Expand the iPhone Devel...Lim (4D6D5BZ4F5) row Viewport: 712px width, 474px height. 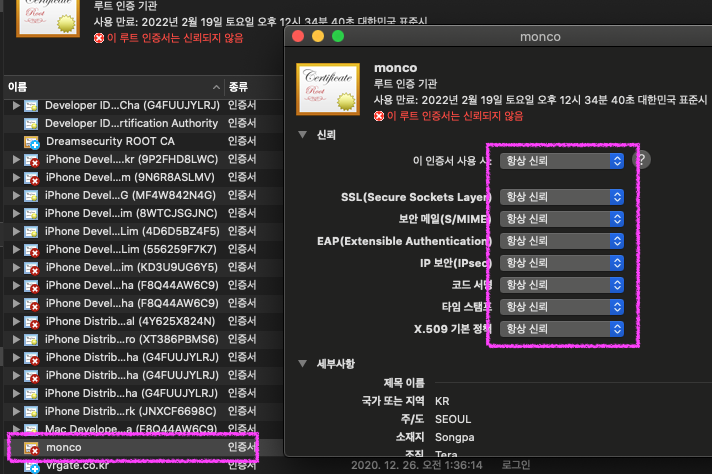[16, 232]
